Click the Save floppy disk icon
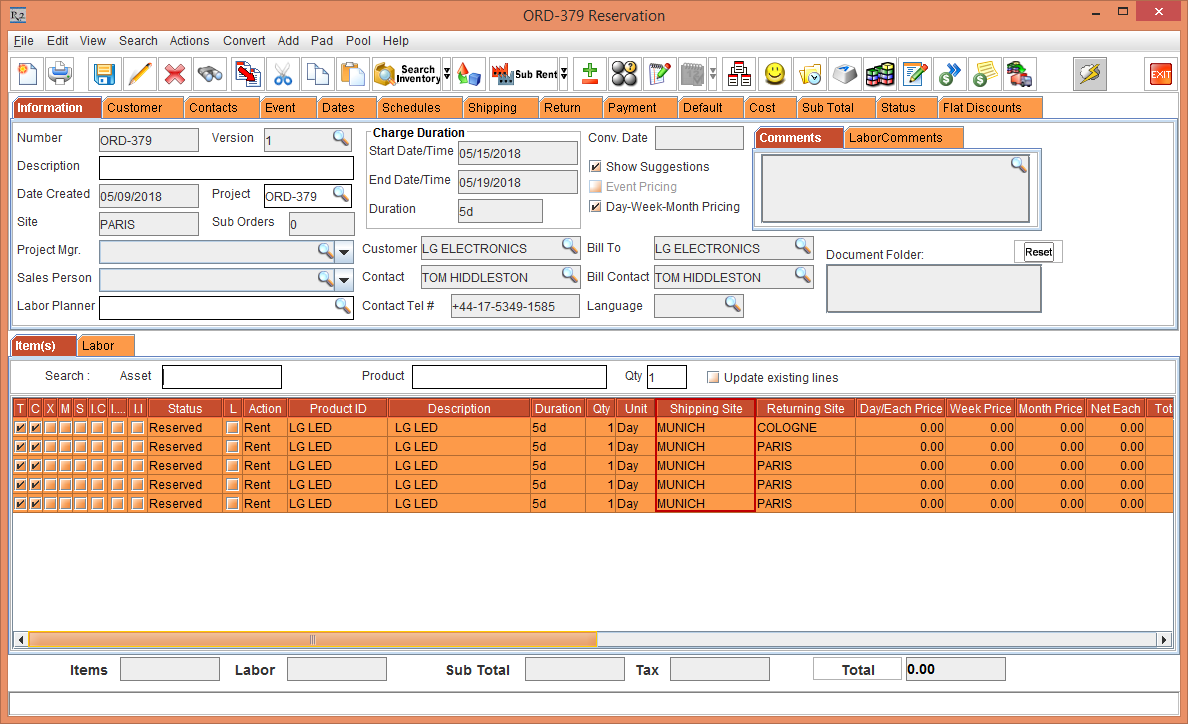 click(105, 74)
